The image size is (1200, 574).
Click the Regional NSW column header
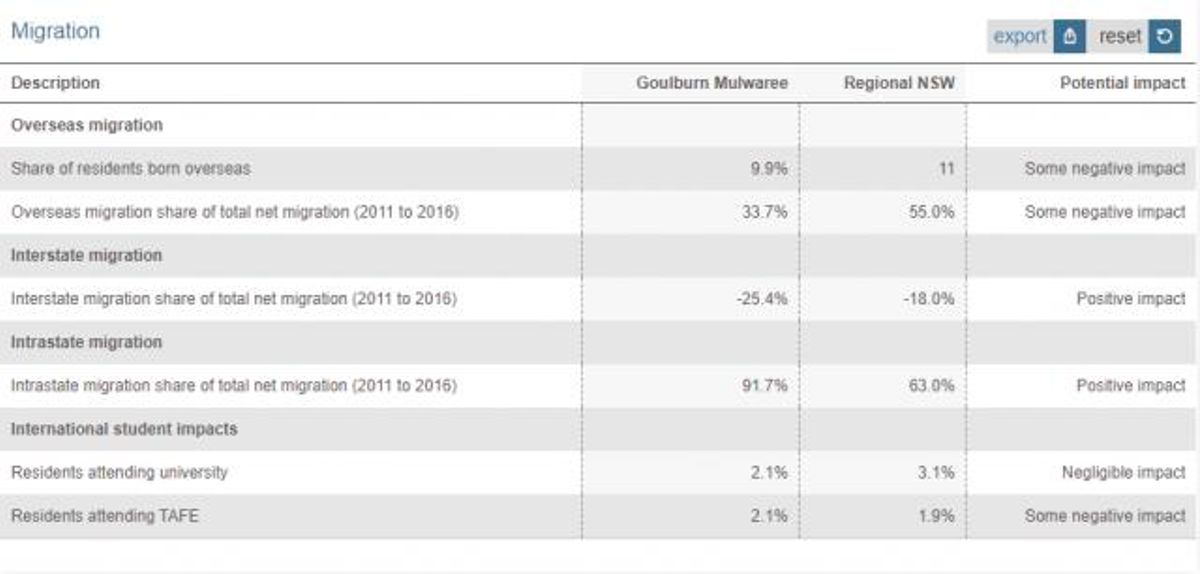tap(899, 83)
